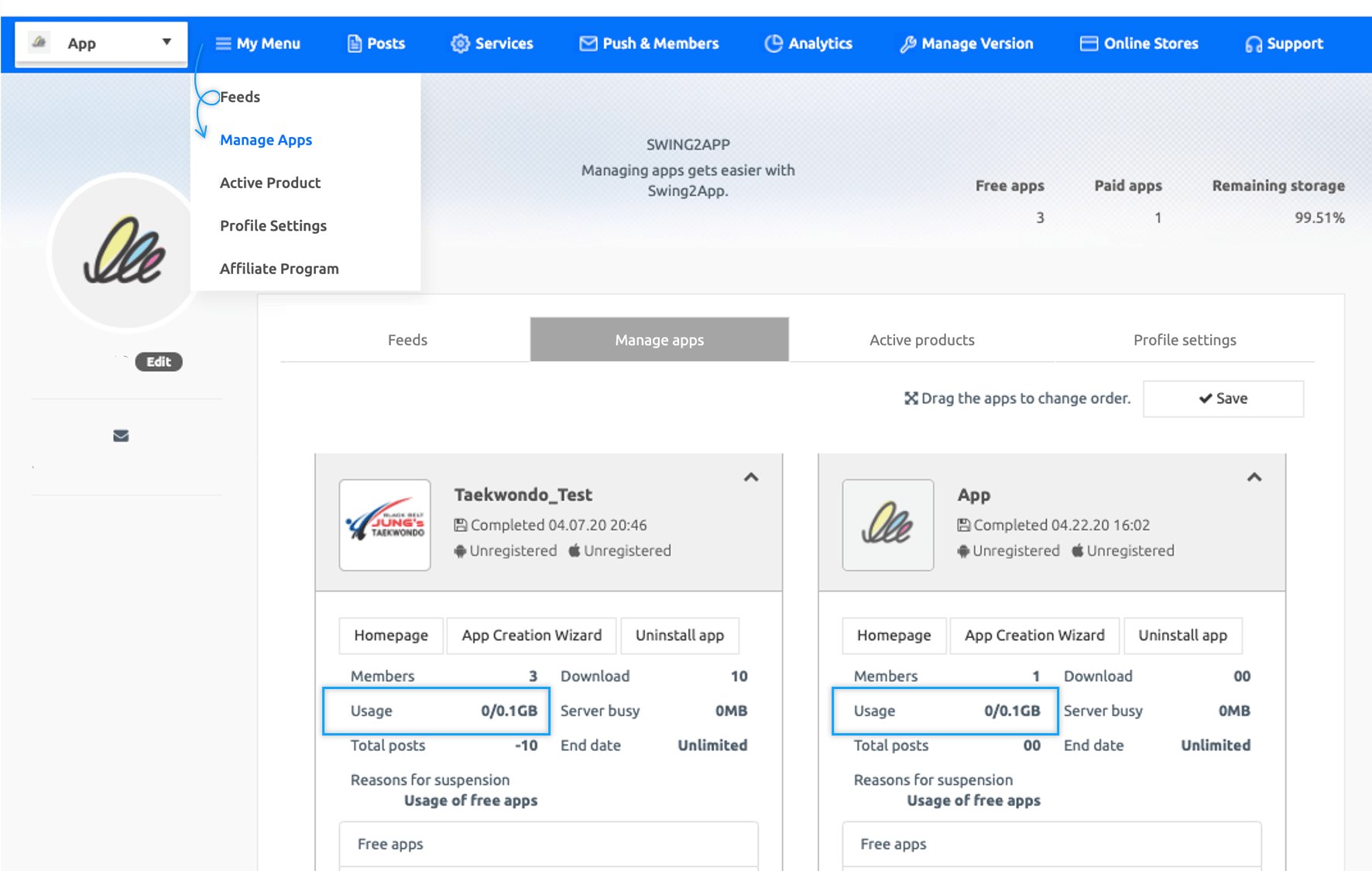1372x871 pixels.
Task: Collapse the Taekwondo_Test app card
Action: (x=751, y=478)
